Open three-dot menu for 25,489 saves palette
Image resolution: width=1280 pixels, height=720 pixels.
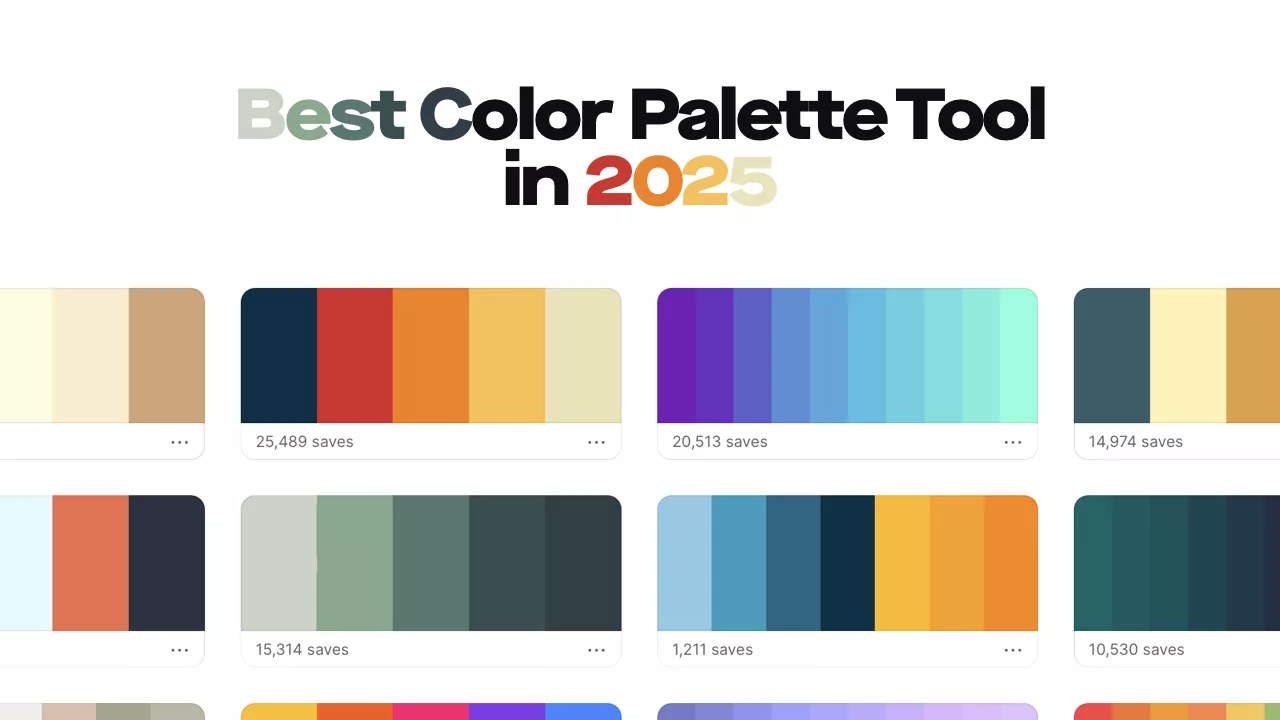(596, 442)
